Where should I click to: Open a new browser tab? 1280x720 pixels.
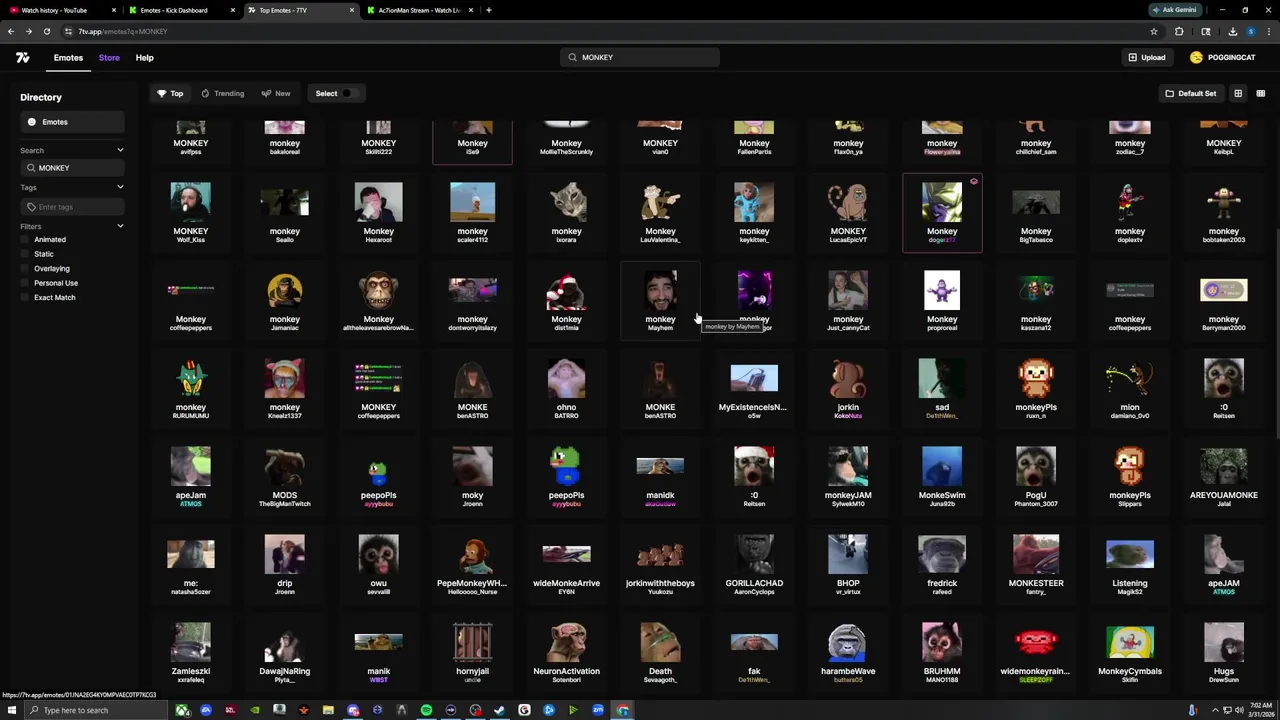pyautogui.click(x=489, y=10)
